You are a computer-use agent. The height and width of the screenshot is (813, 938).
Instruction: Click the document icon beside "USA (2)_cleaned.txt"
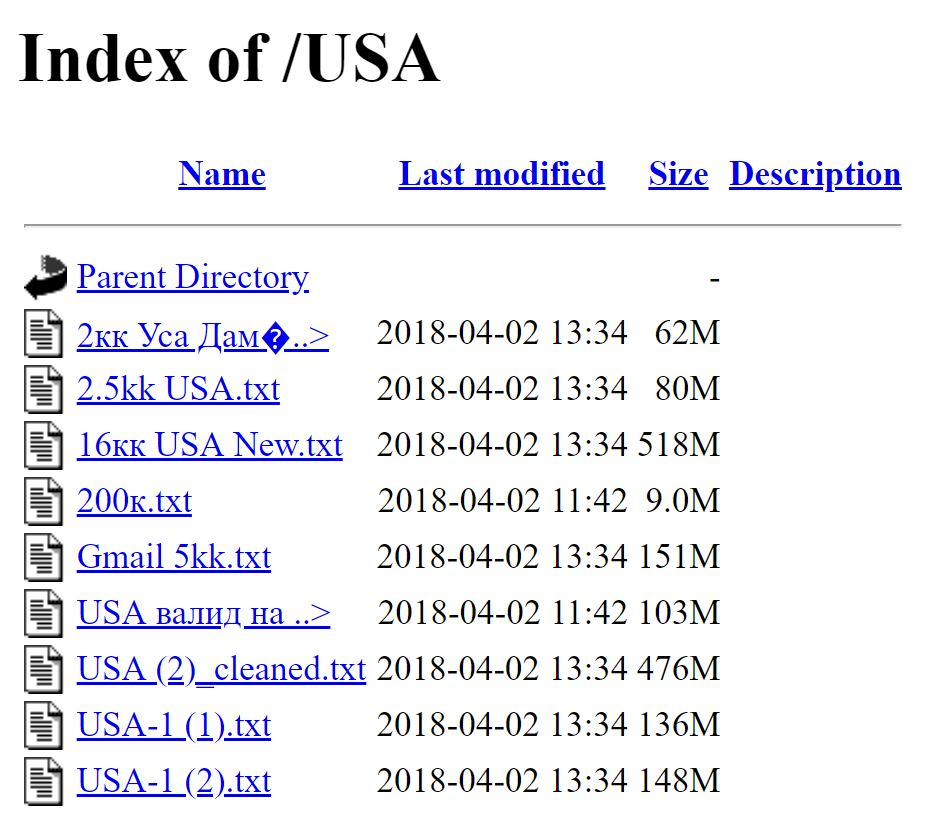click(41, 669)
